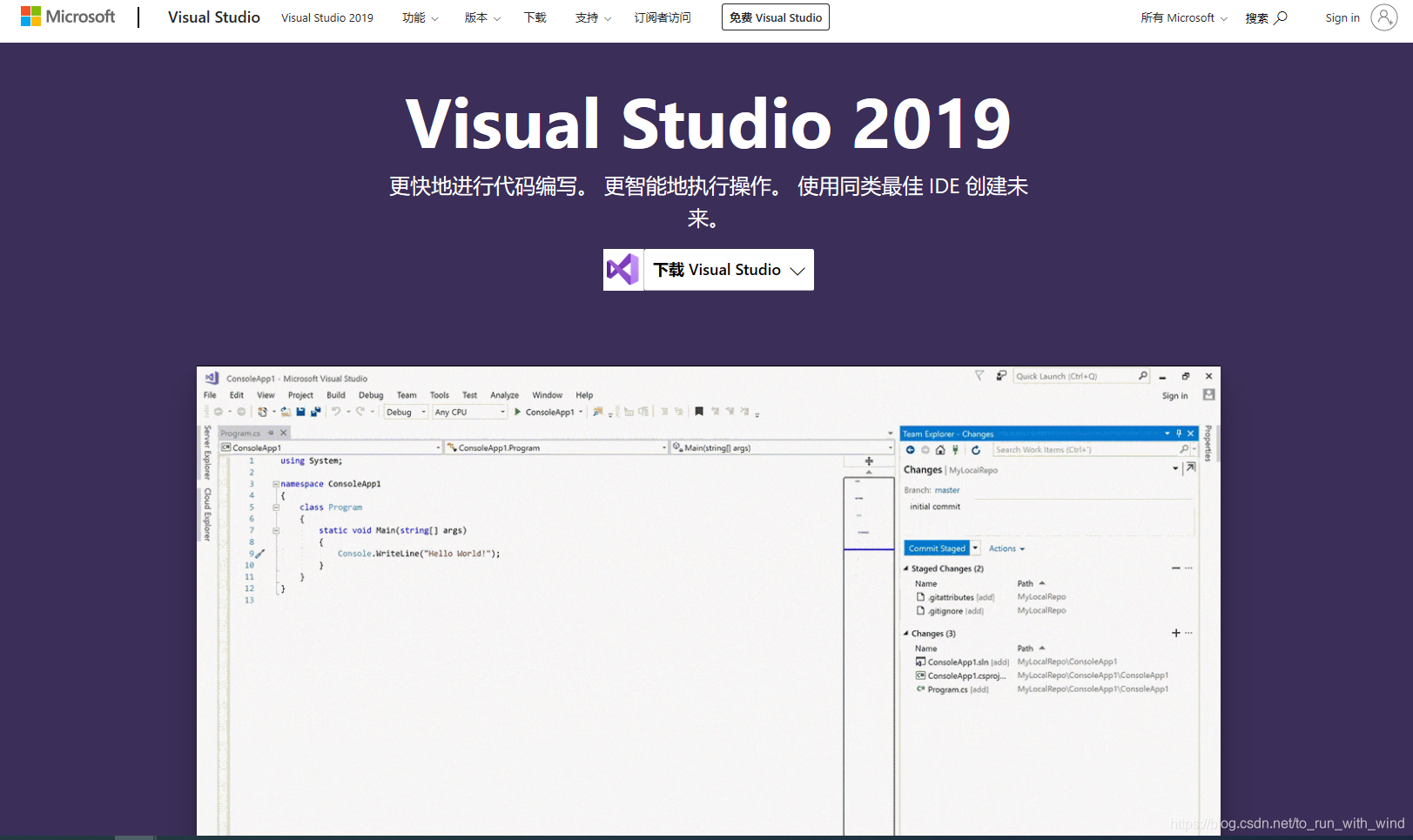Click the Save All icon in the IDE toolbar
Screen dimensions: 1413x840
(x=315, y=412)
